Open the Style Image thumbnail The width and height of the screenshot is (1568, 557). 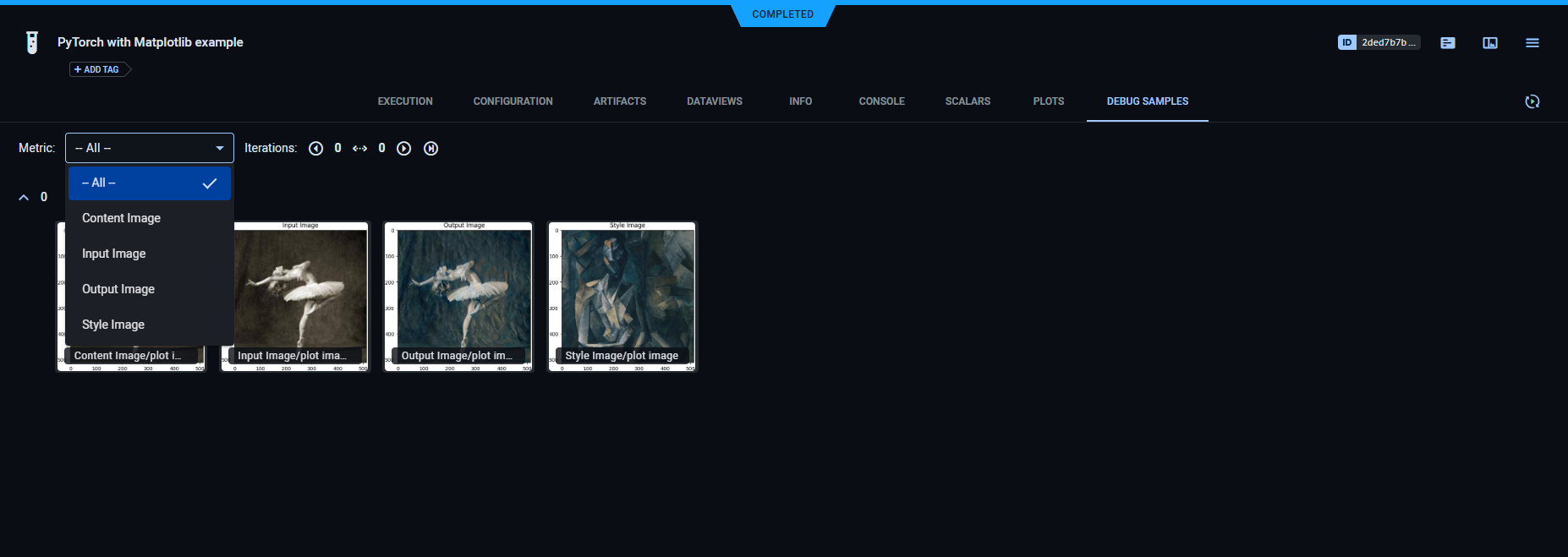[x=622, y=292]
